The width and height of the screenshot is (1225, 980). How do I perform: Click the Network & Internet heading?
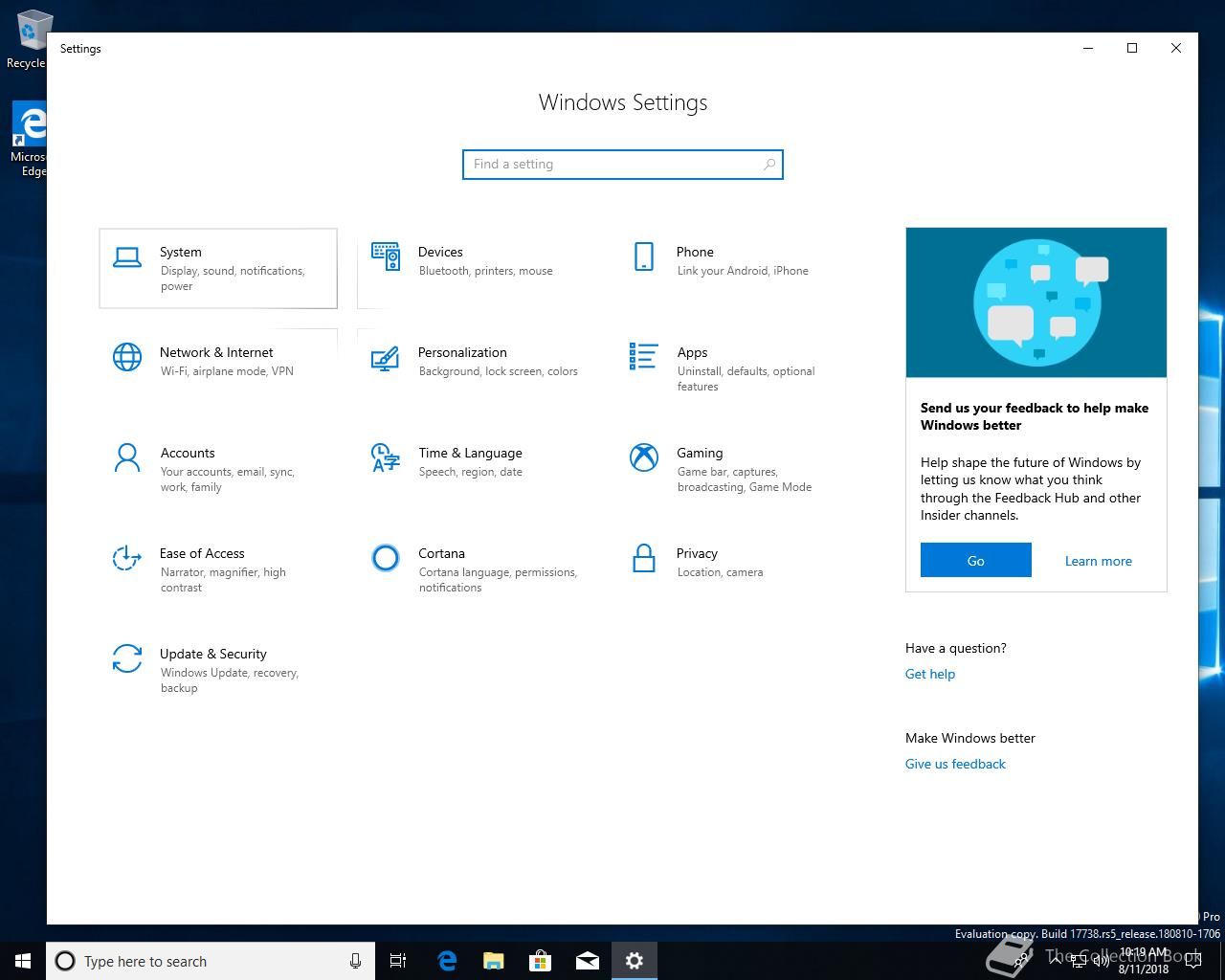tap(216, 352)
